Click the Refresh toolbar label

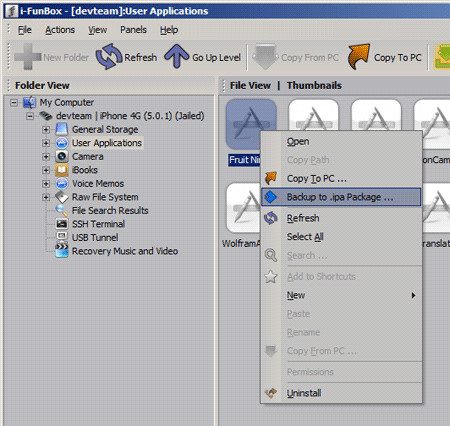[x=140, y=57]
